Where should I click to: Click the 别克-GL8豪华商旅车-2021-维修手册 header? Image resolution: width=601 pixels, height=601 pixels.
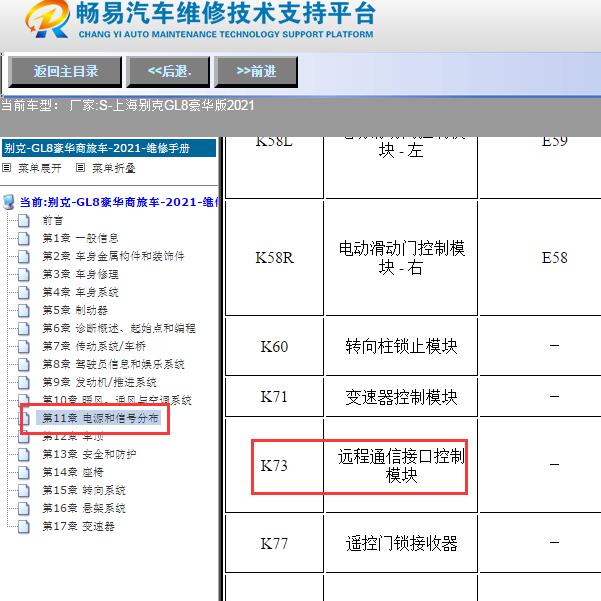(x=109, y=148)
